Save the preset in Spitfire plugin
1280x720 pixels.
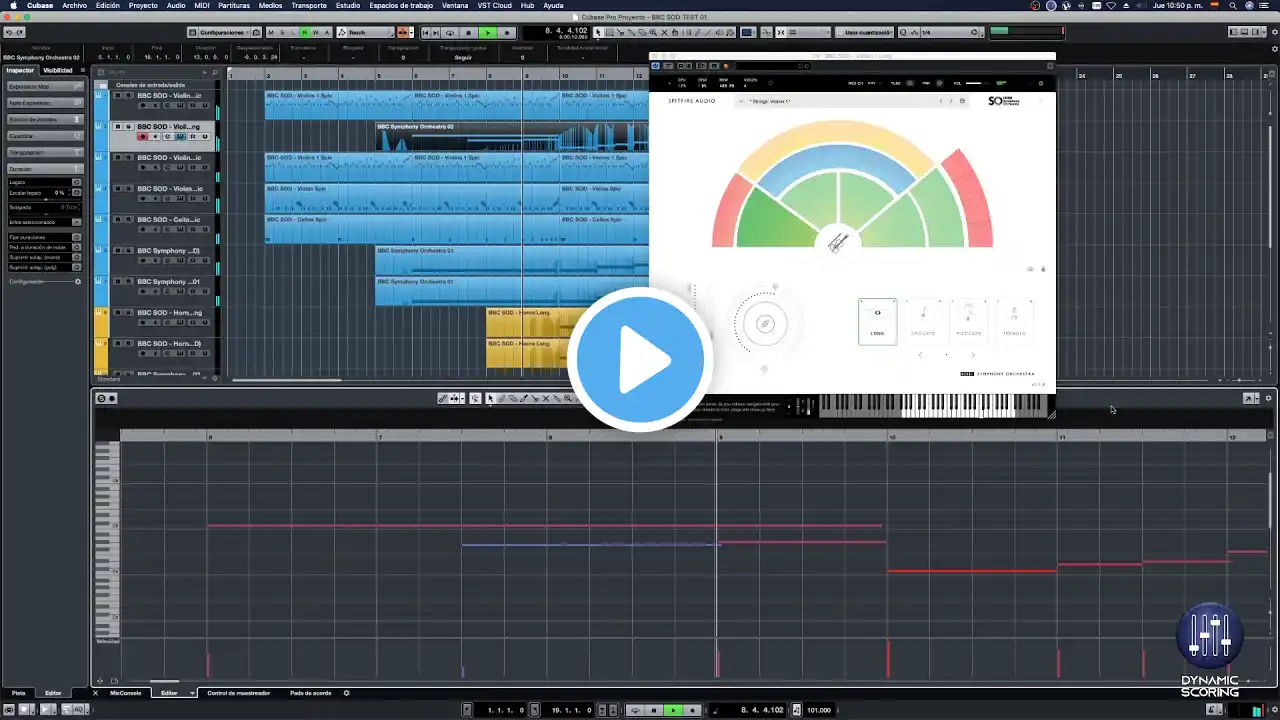pyautogui.click(x=963, y=101)
